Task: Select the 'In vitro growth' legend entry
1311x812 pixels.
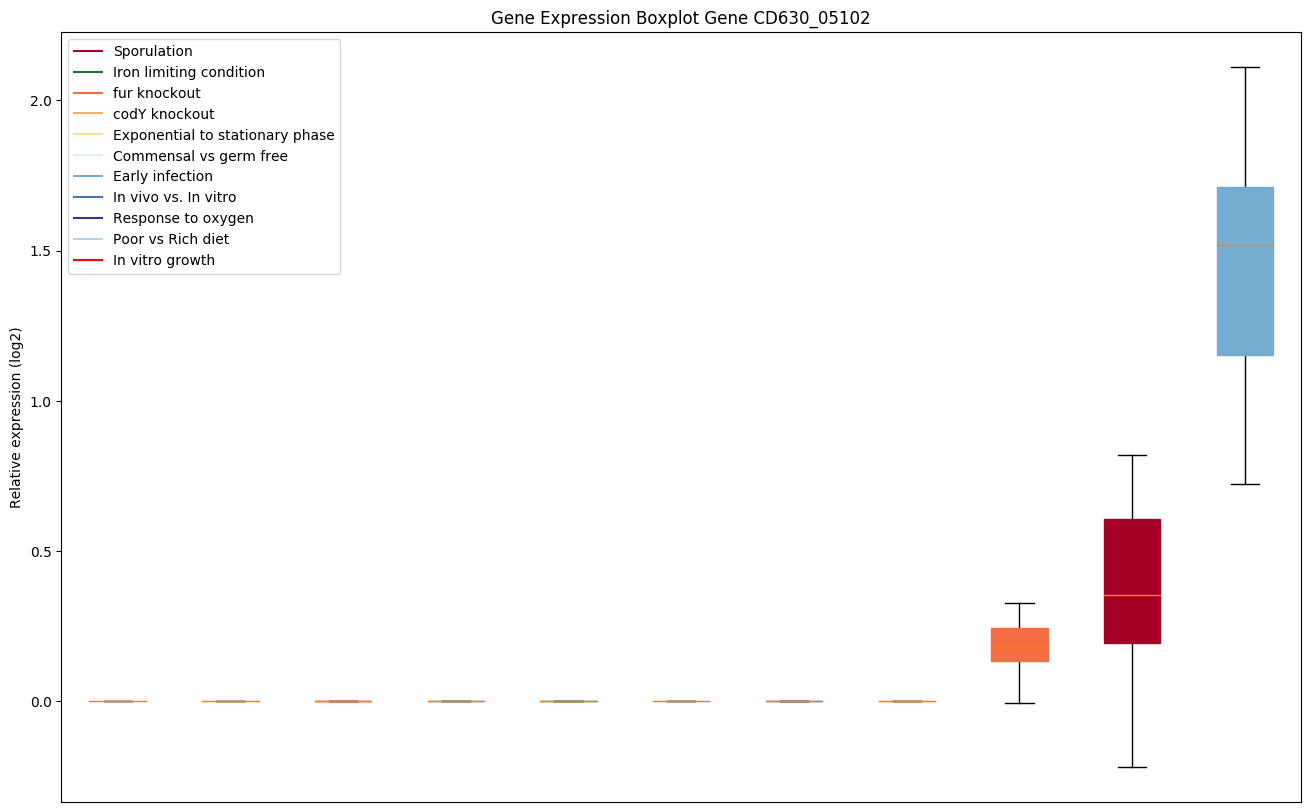Action: pos(163,261)
